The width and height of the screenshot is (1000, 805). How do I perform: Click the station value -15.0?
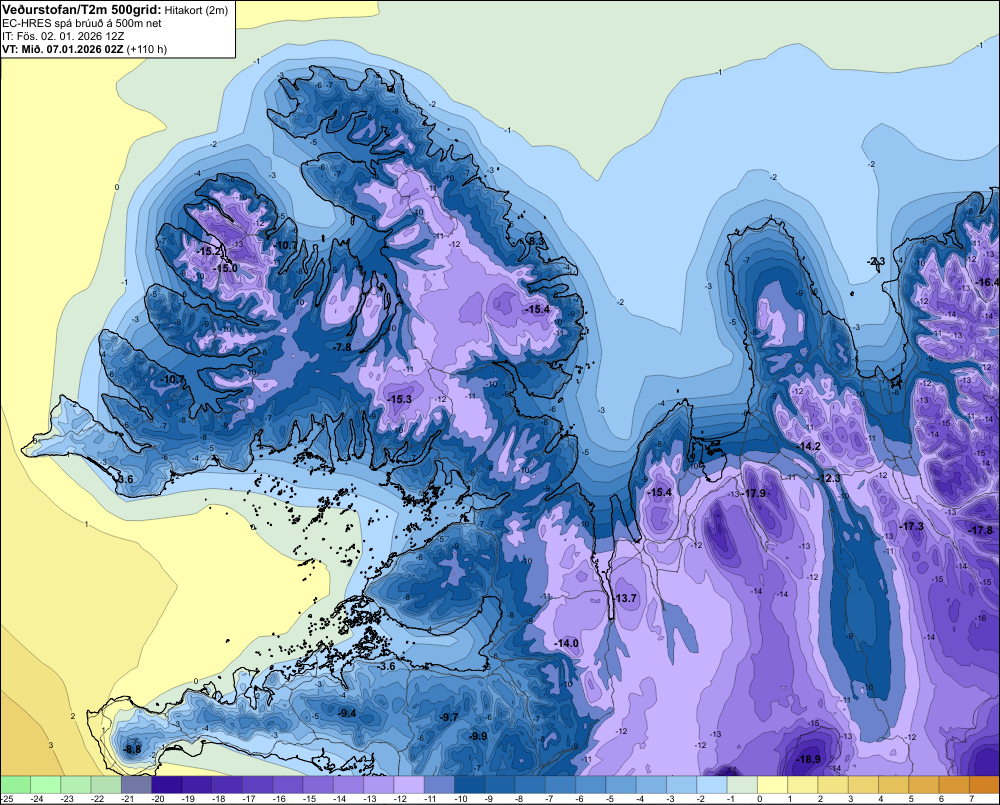(x=225, y=269)
